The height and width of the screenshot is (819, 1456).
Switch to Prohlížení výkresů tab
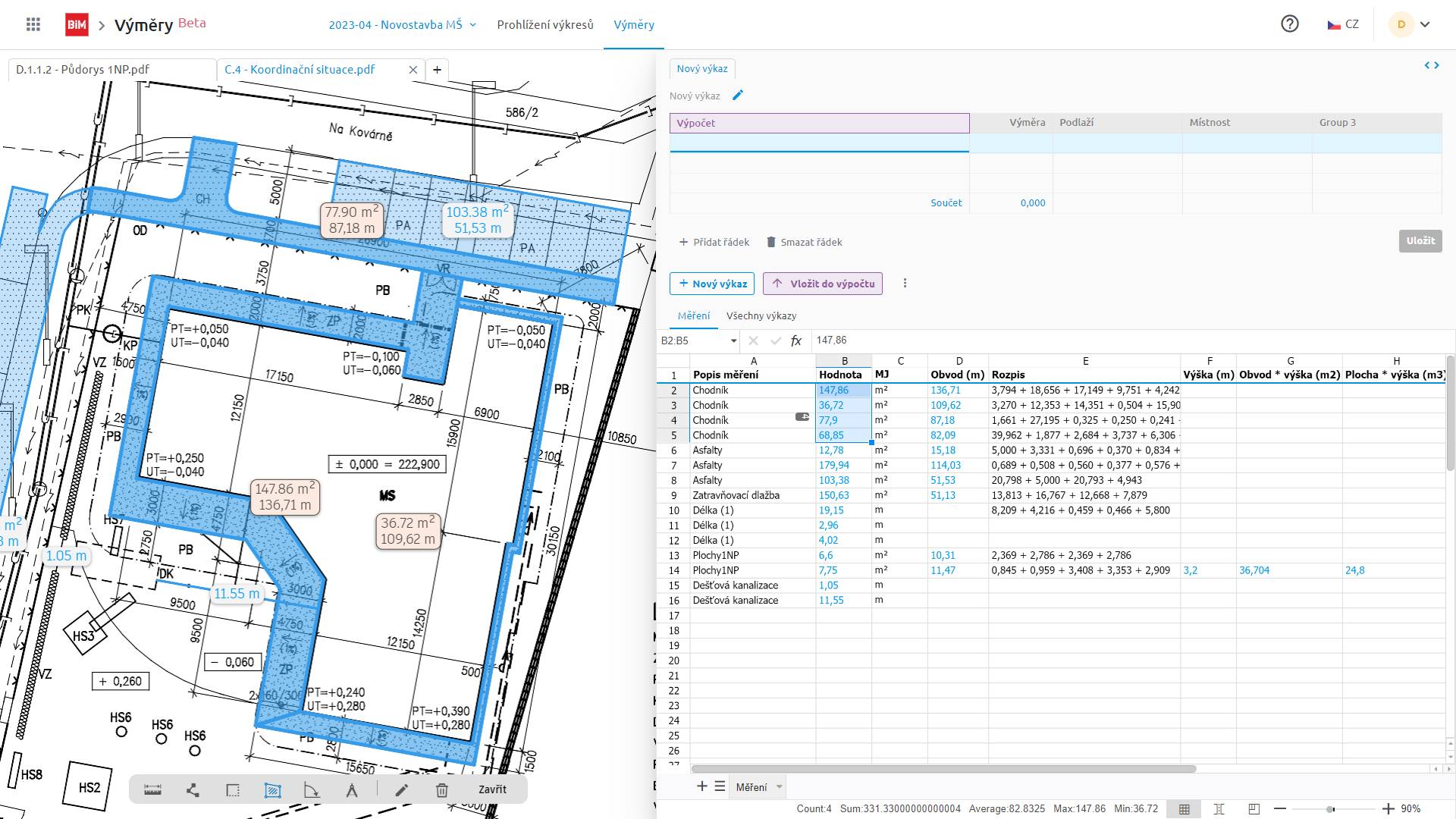544,25
